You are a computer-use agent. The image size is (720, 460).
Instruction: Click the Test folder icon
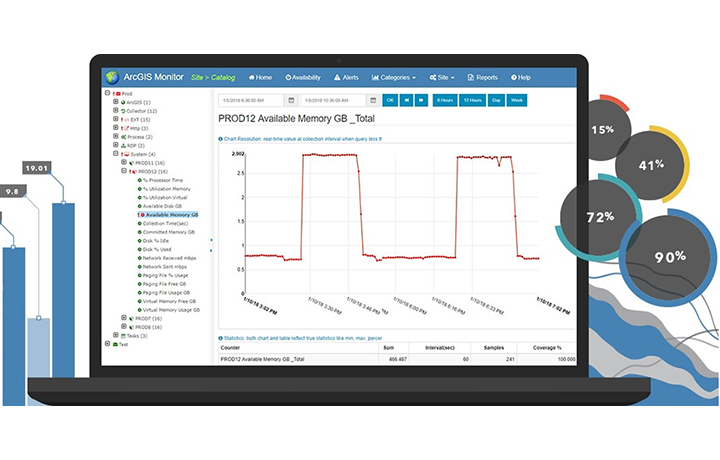[x=115, y=344]
